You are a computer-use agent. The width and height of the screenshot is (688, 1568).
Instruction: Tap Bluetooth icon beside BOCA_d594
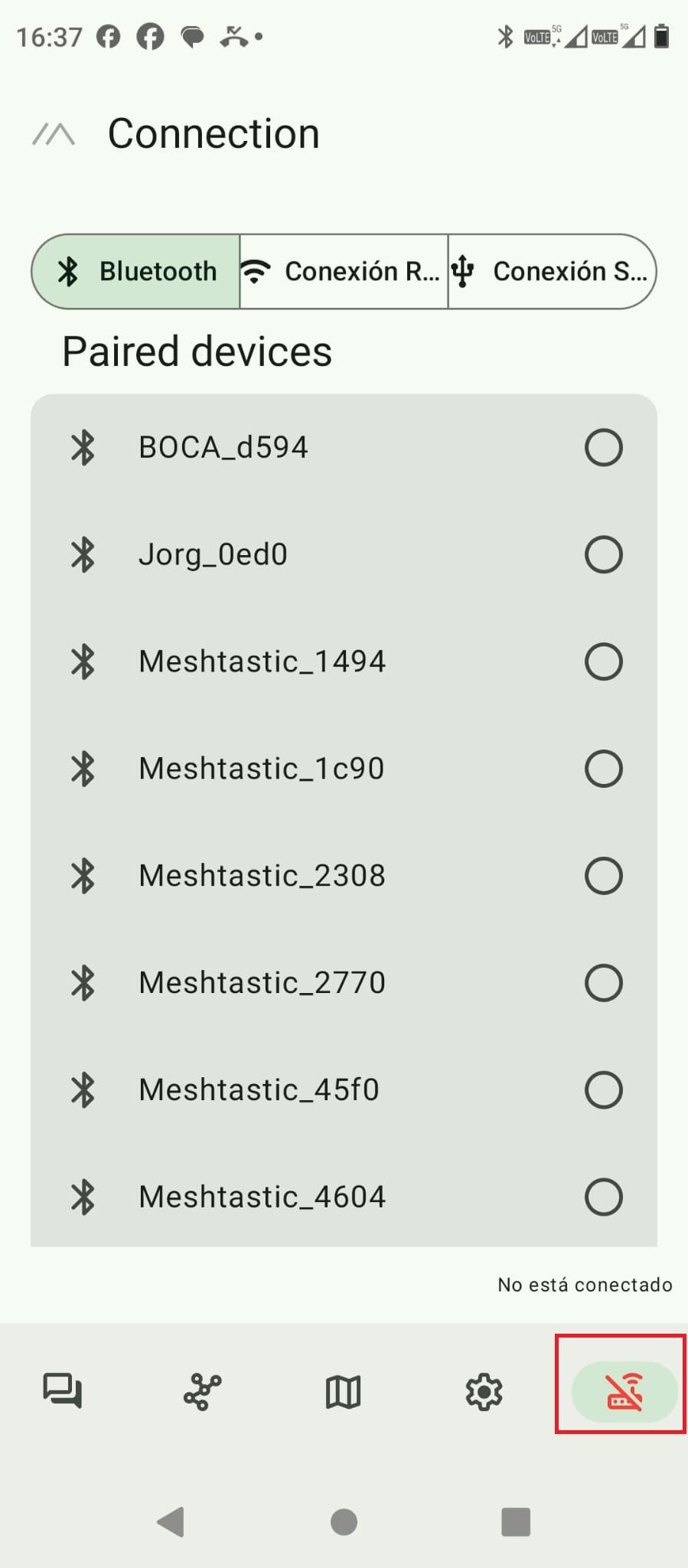pos(83,447)
